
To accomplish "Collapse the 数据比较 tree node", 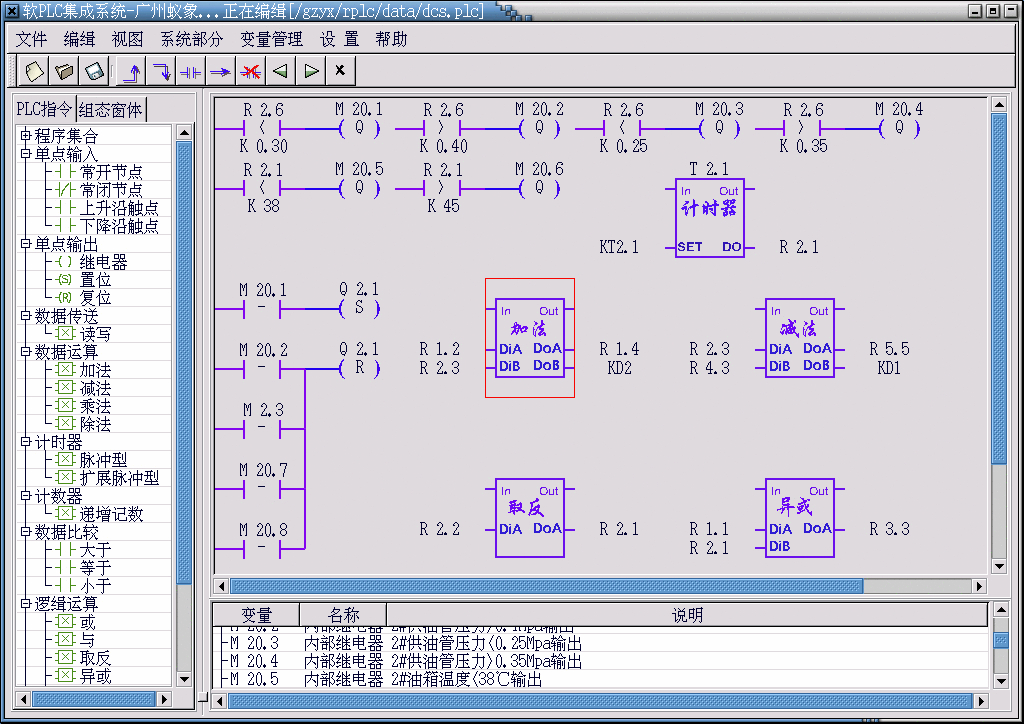I will click(x=25, y=531).
